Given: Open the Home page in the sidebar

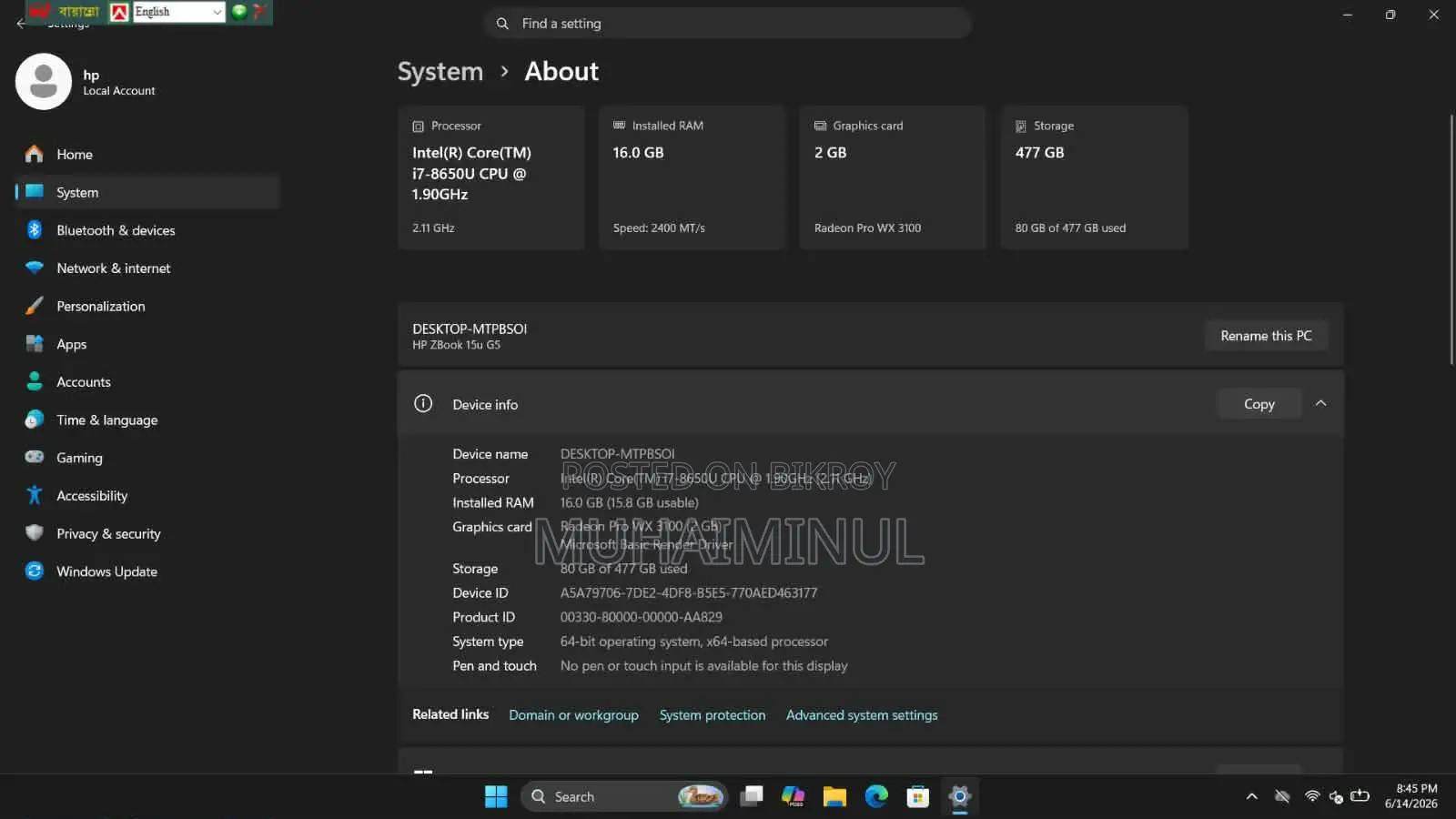Looking at the screenshot, I should pos(147,155).
